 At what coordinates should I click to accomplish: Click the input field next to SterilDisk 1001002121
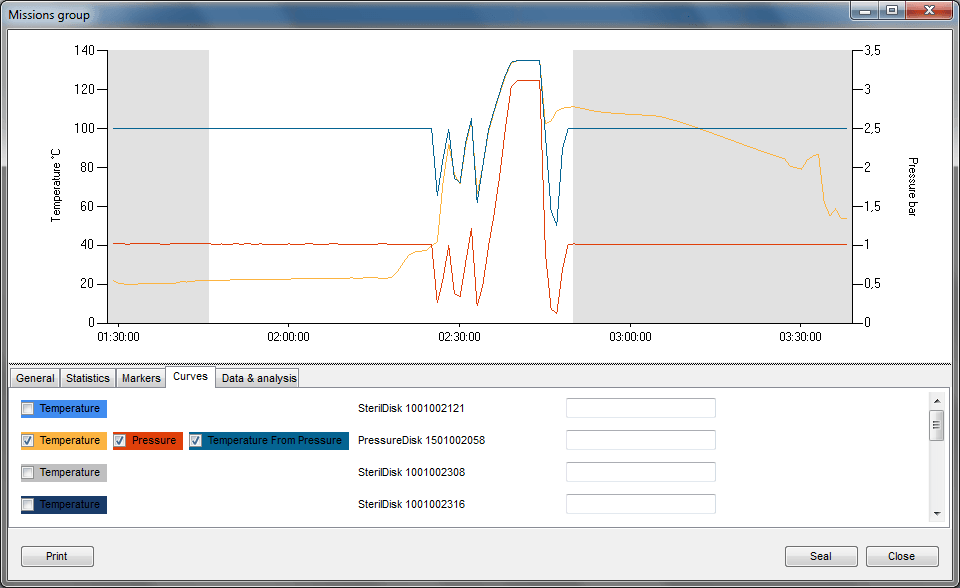coord(640,408)
